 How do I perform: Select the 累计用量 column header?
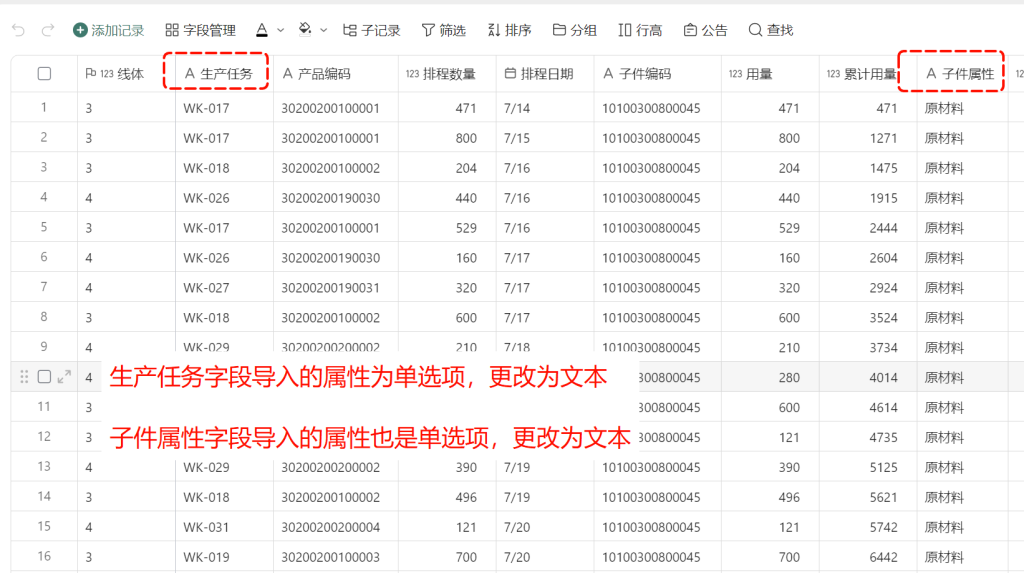click(869, 74)
